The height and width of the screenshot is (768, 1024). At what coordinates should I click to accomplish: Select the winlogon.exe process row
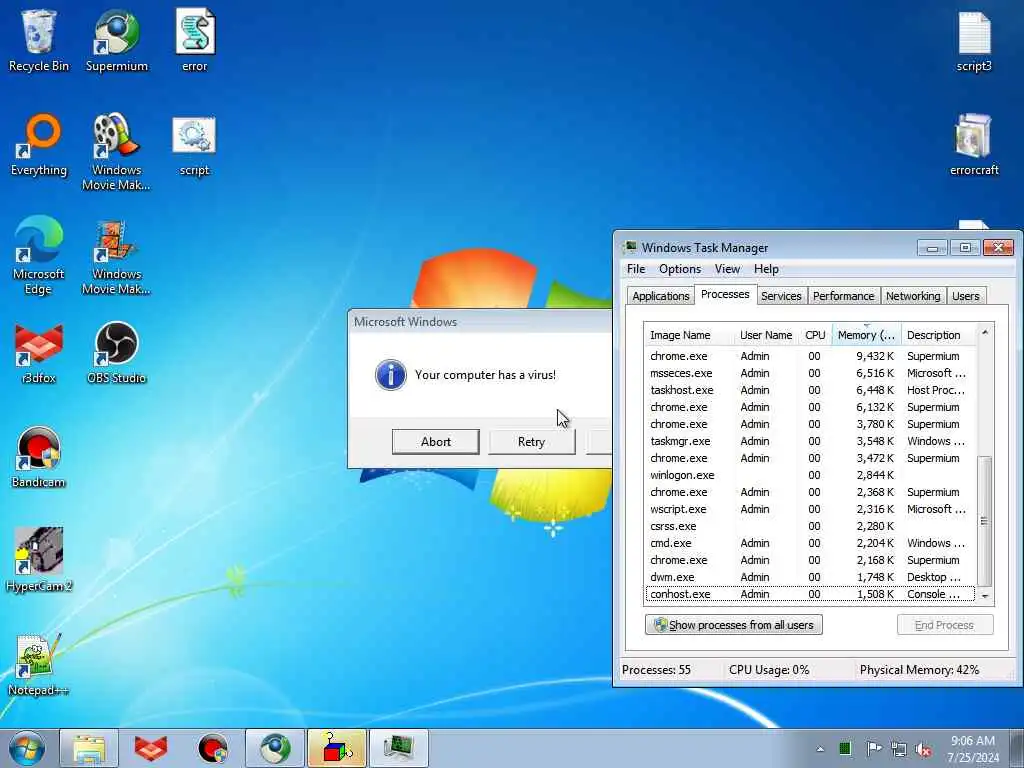810,475
